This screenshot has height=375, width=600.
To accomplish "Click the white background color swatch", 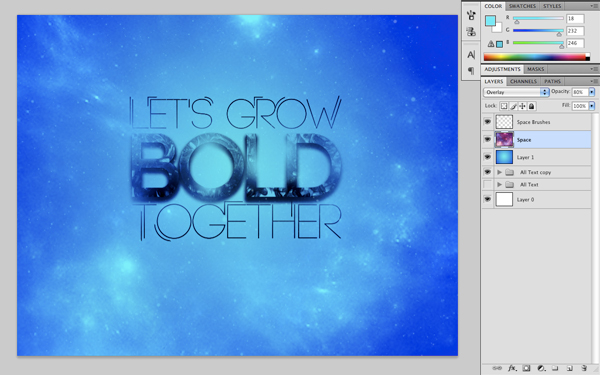I will click(497, 28).
